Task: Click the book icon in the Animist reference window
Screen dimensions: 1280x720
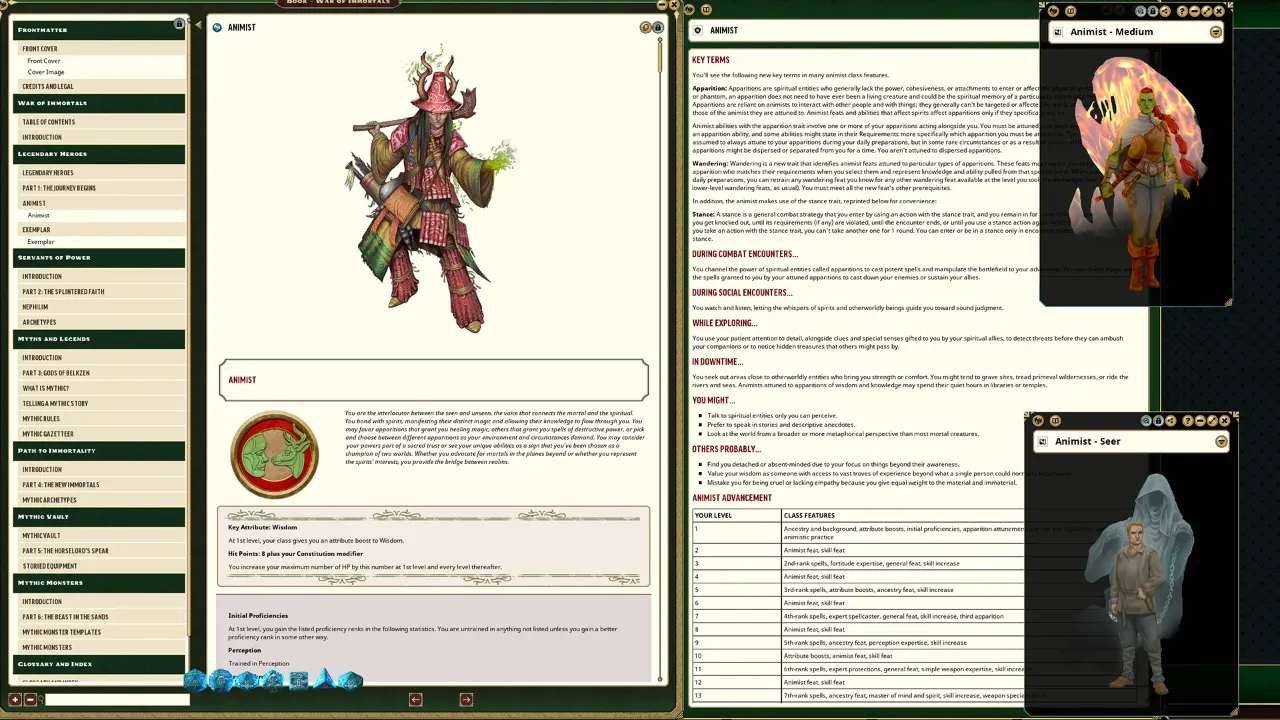Action: 706,9
